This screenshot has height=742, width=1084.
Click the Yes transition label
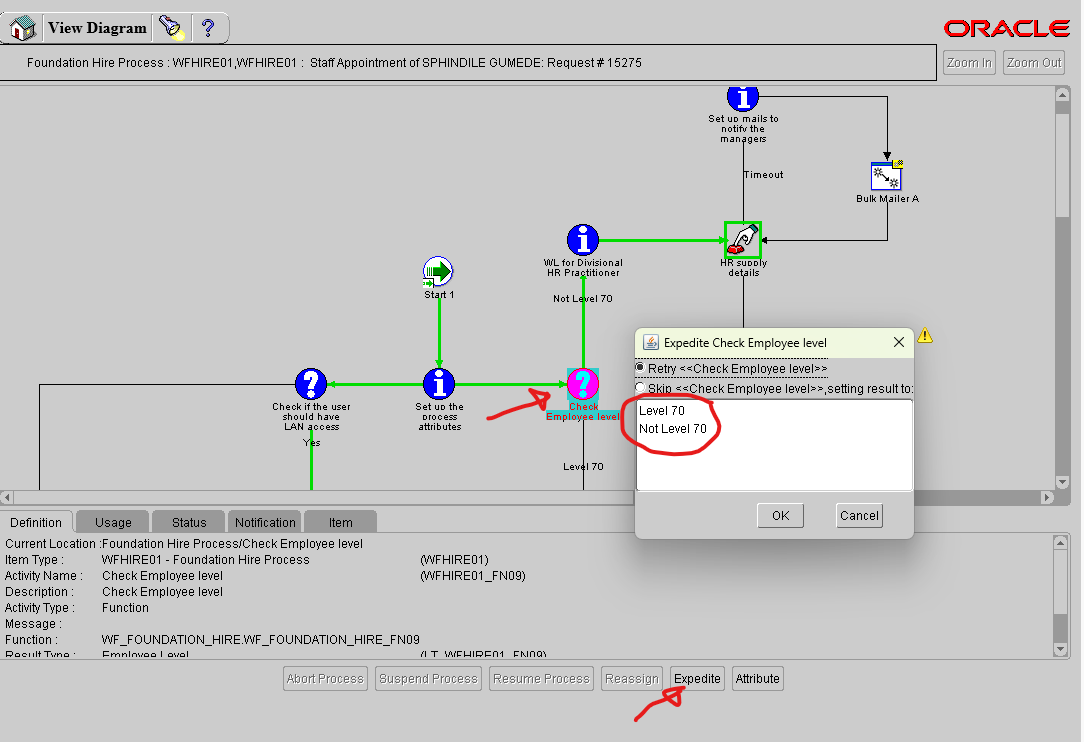(x=312, y=443)
